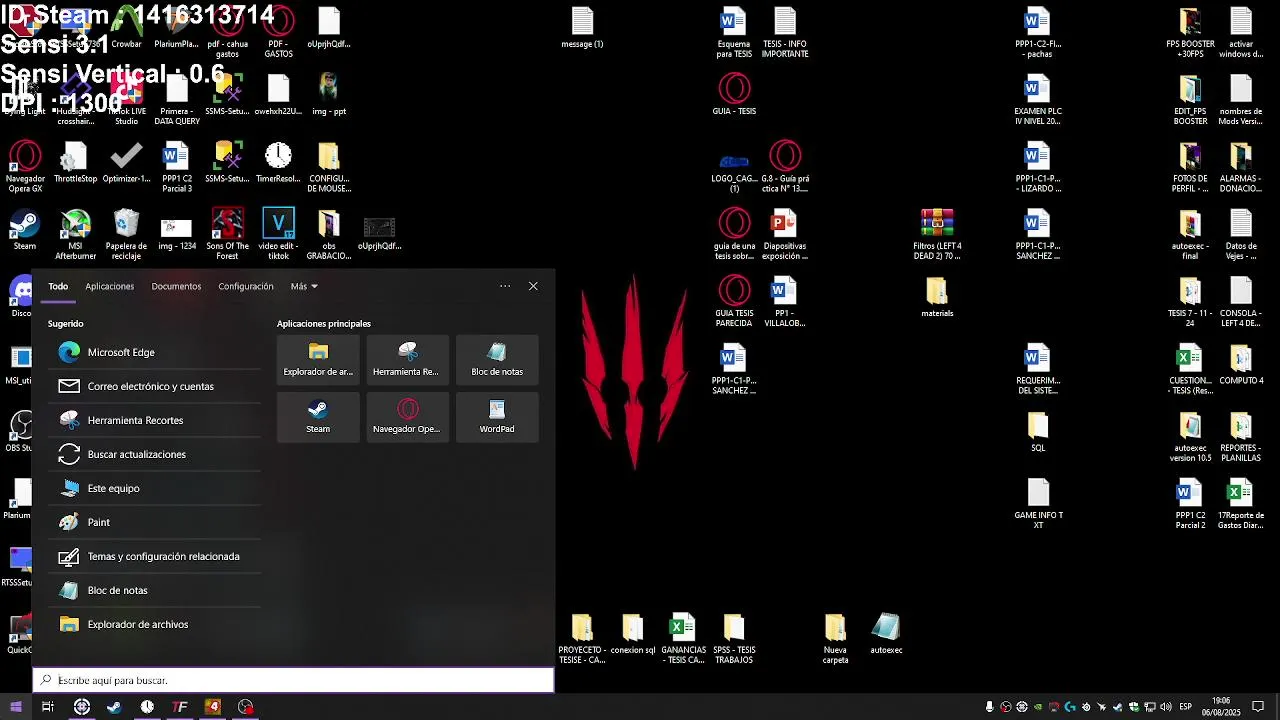Open the TF app on taskbar
The height and width of the screenshot is (720, 1280).
[180, 707]
